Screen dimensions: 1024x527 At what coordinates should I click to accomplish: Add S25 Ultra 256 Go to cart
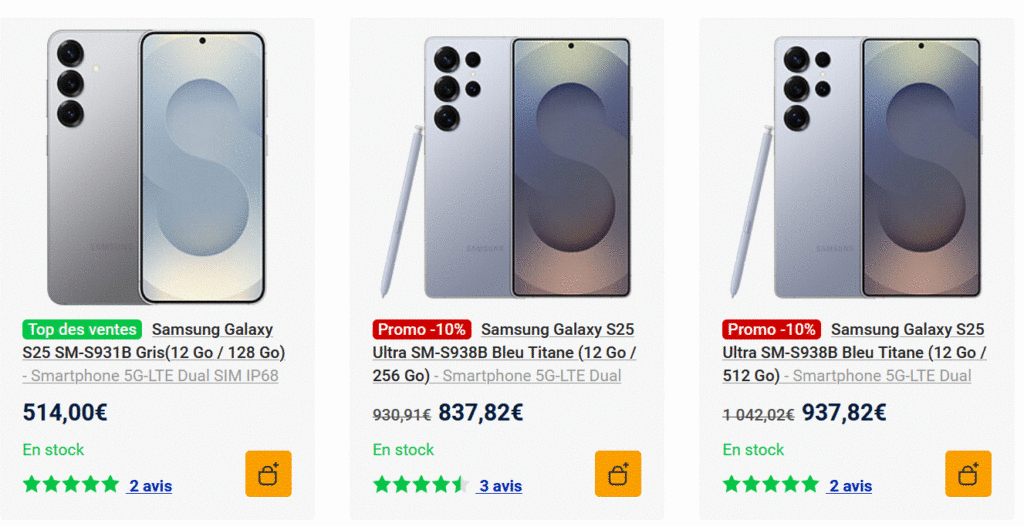pos(618,474)
